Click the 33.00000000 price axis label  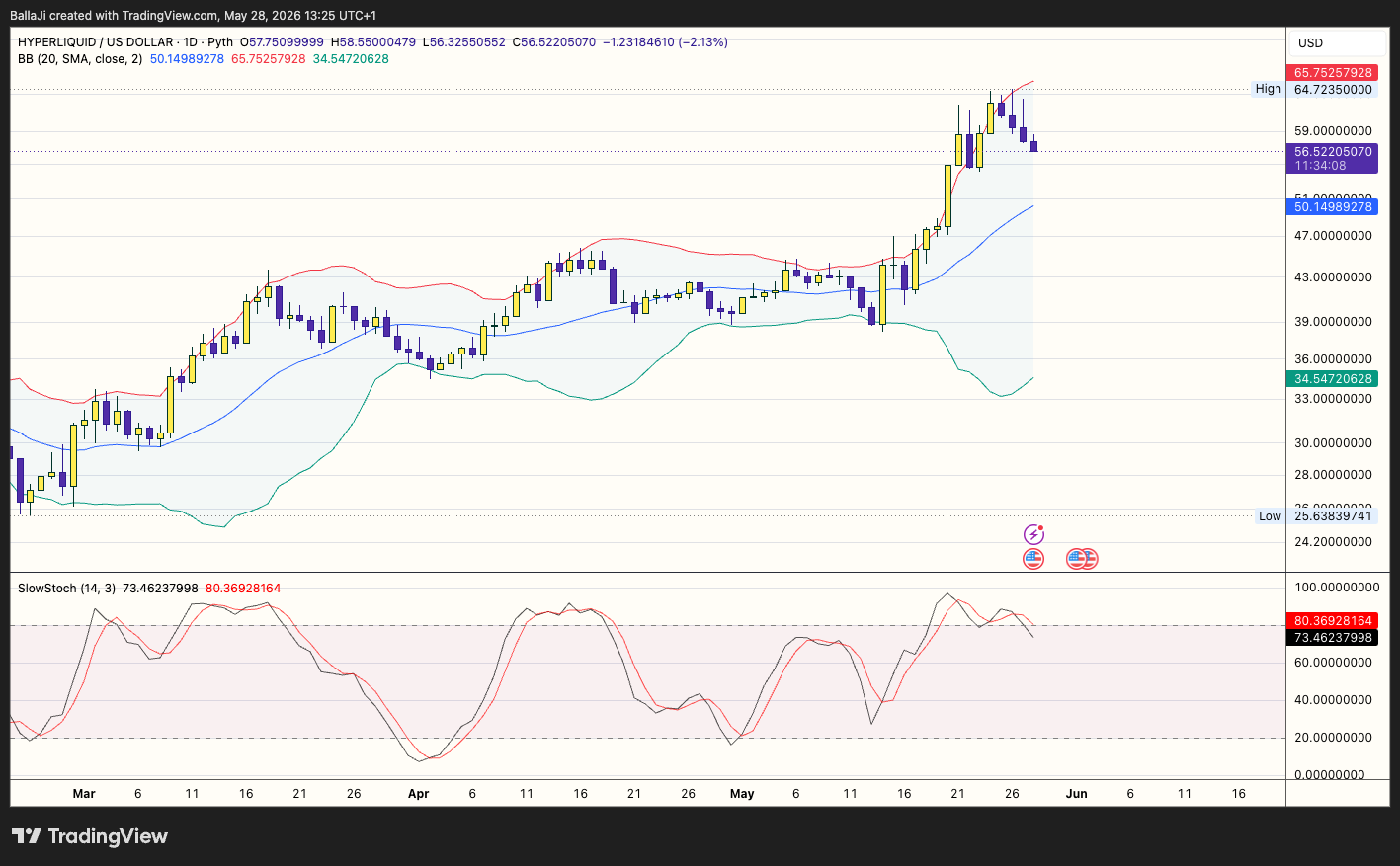pos(1333,399)
